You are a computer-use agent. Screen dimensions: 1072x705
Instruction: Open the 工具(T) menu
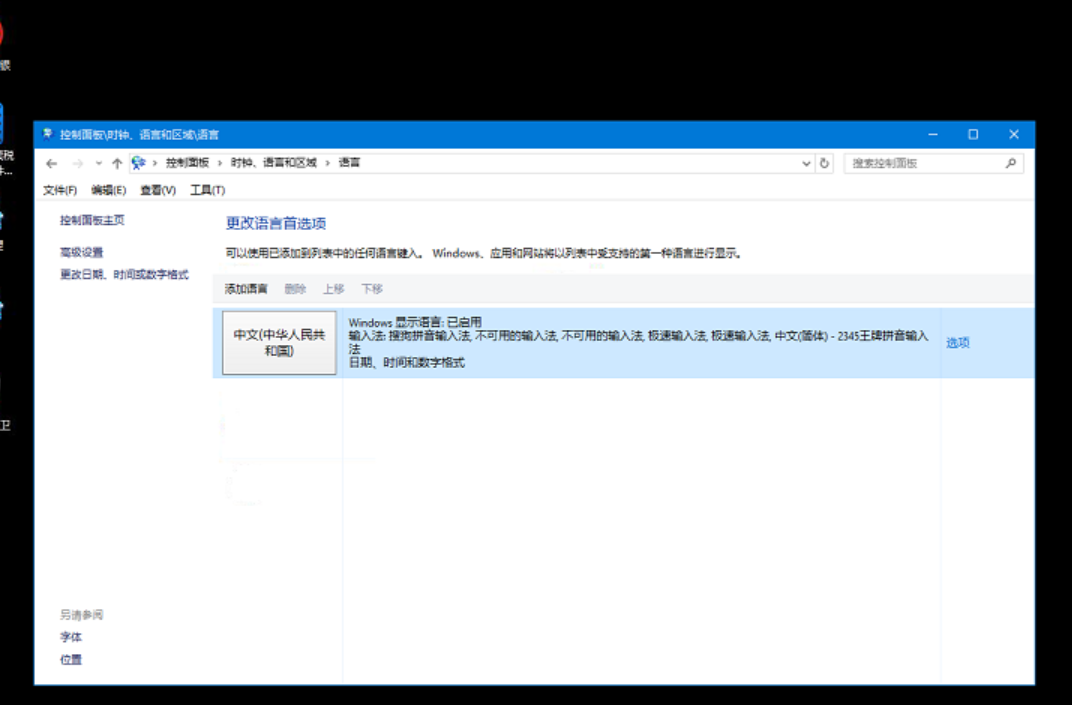(208, 190)
